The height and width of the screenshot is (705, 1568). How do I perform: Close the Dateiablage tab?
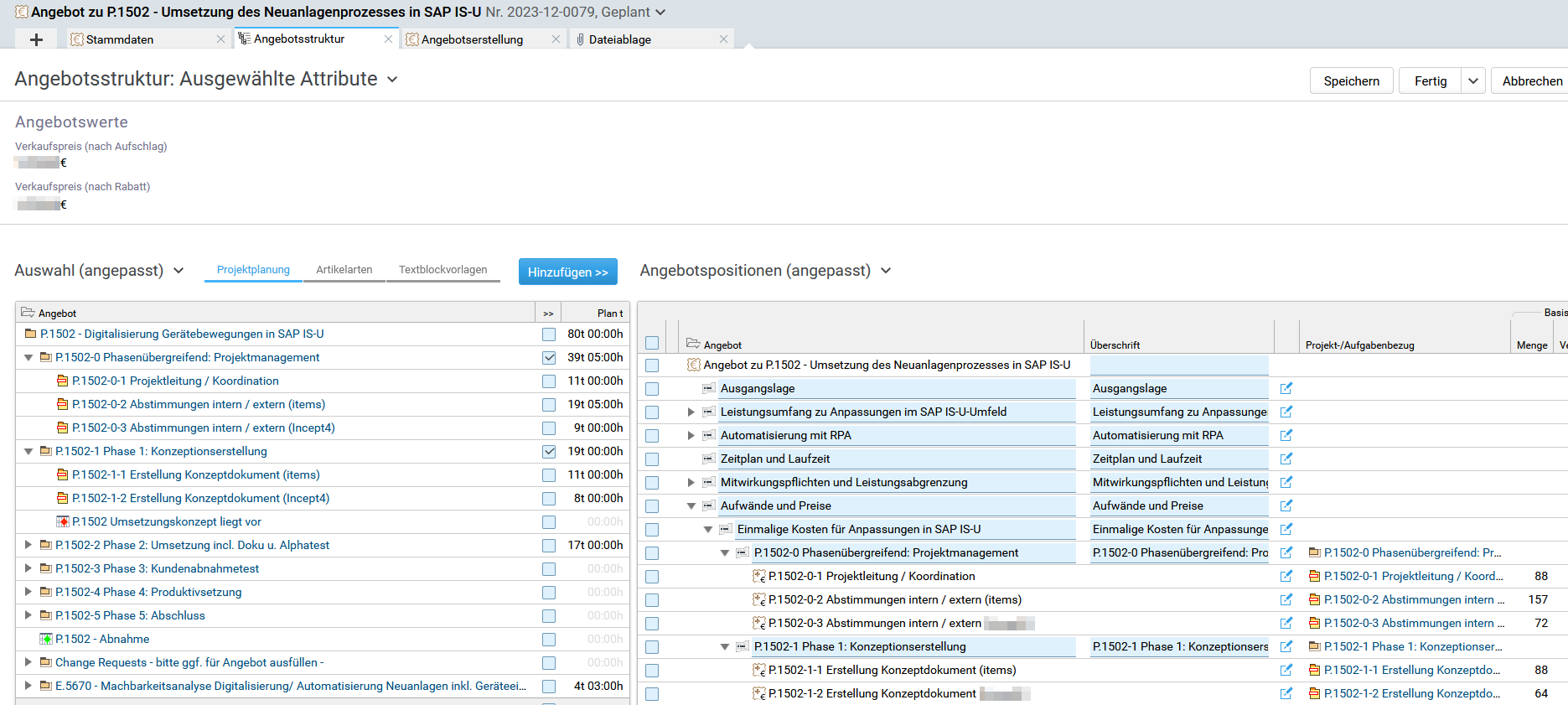pos(723,39)
